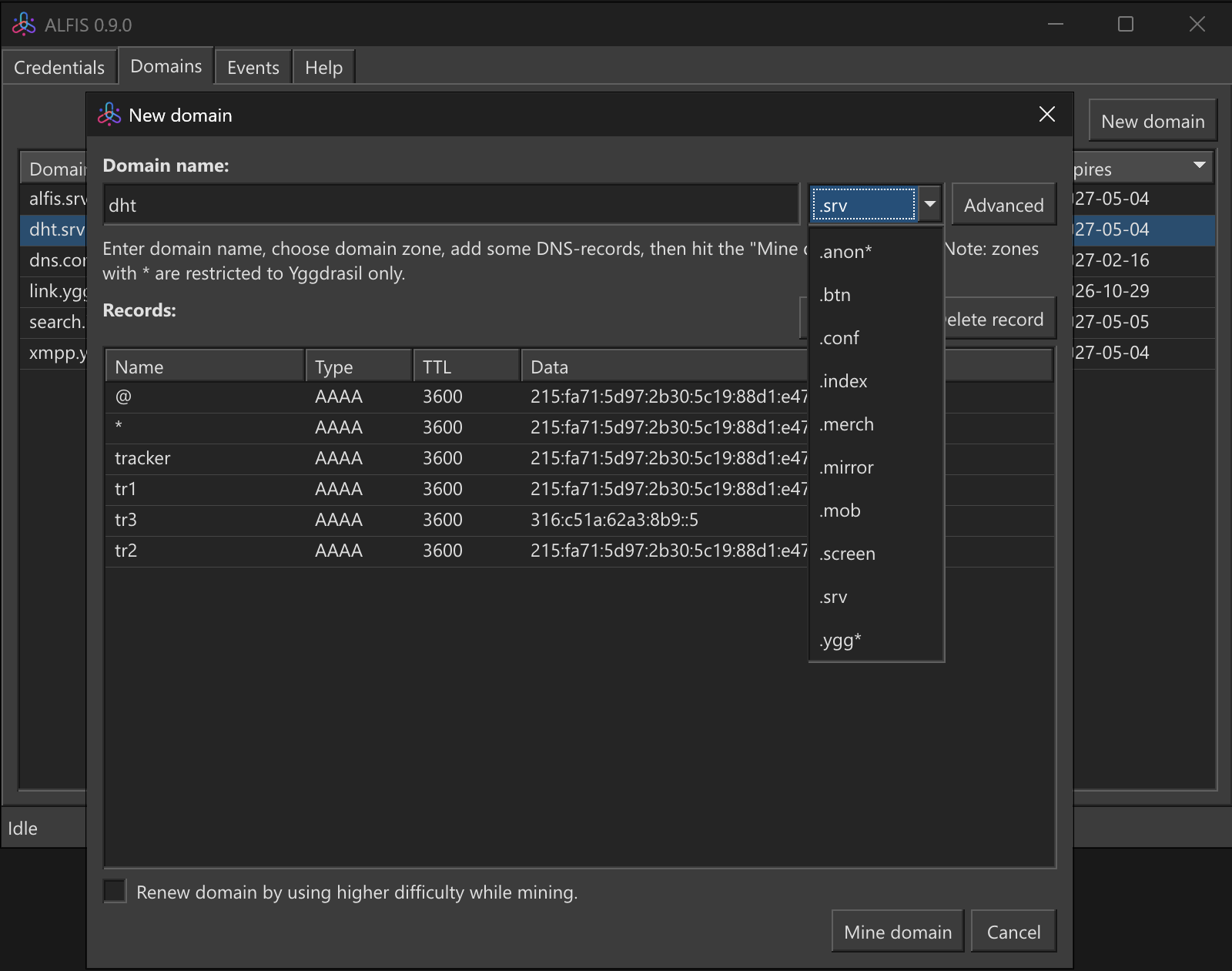
Task: Sort records by the Name column header
Action: pyautogui.click(x=205, y=367)
